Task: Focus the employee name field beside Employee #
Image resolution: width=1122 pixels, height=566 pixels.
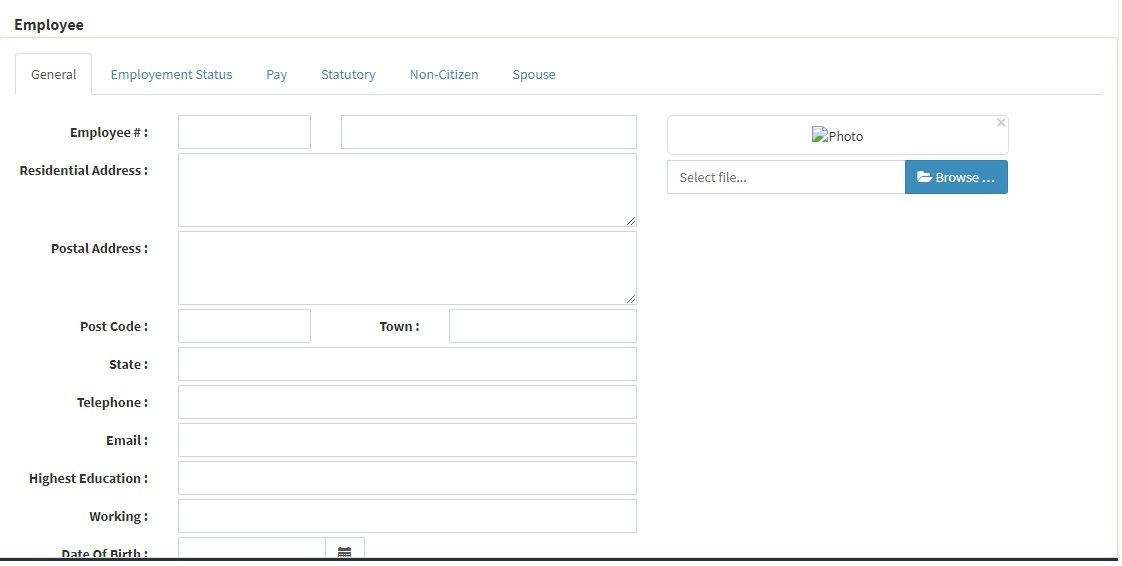Action: tap(488, 132)
